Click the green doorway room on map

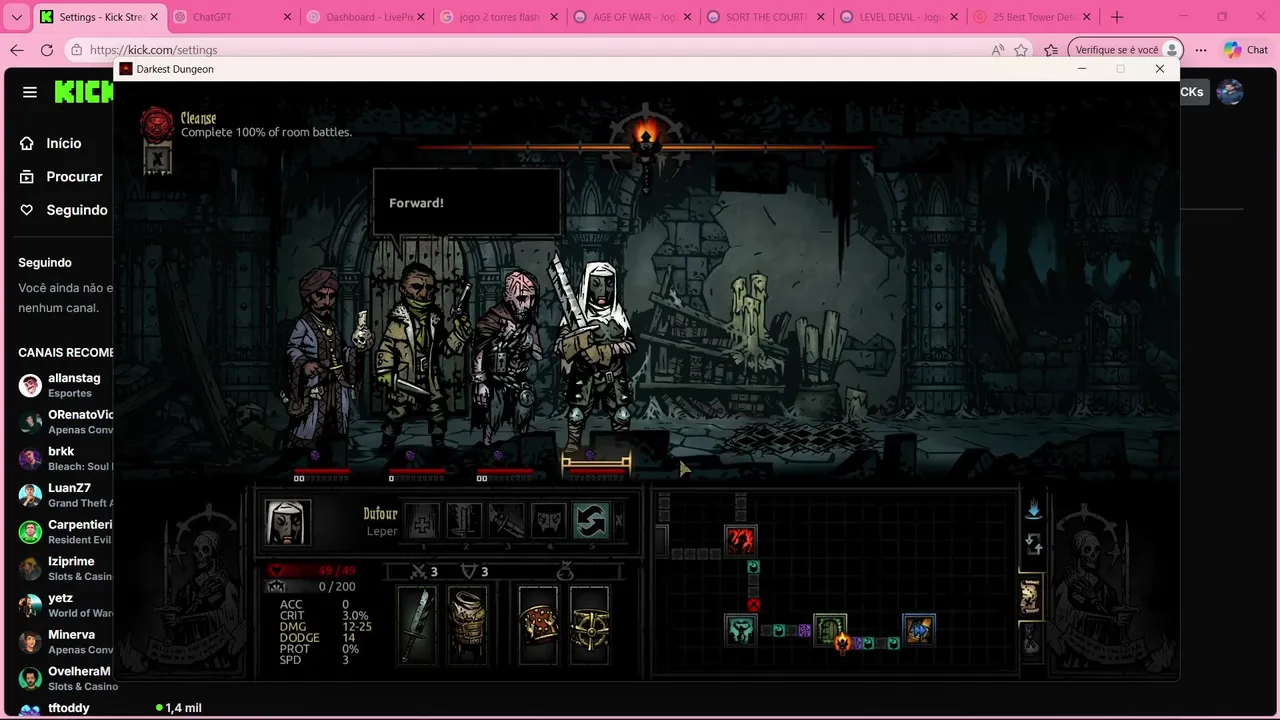tap(830, 630)
